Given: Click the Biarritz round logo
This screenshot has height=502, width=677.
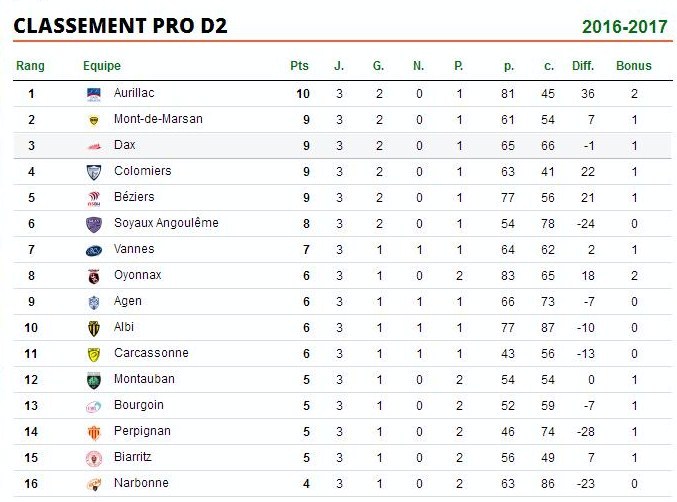Looking at the screenshot, I should coord(94,458).
